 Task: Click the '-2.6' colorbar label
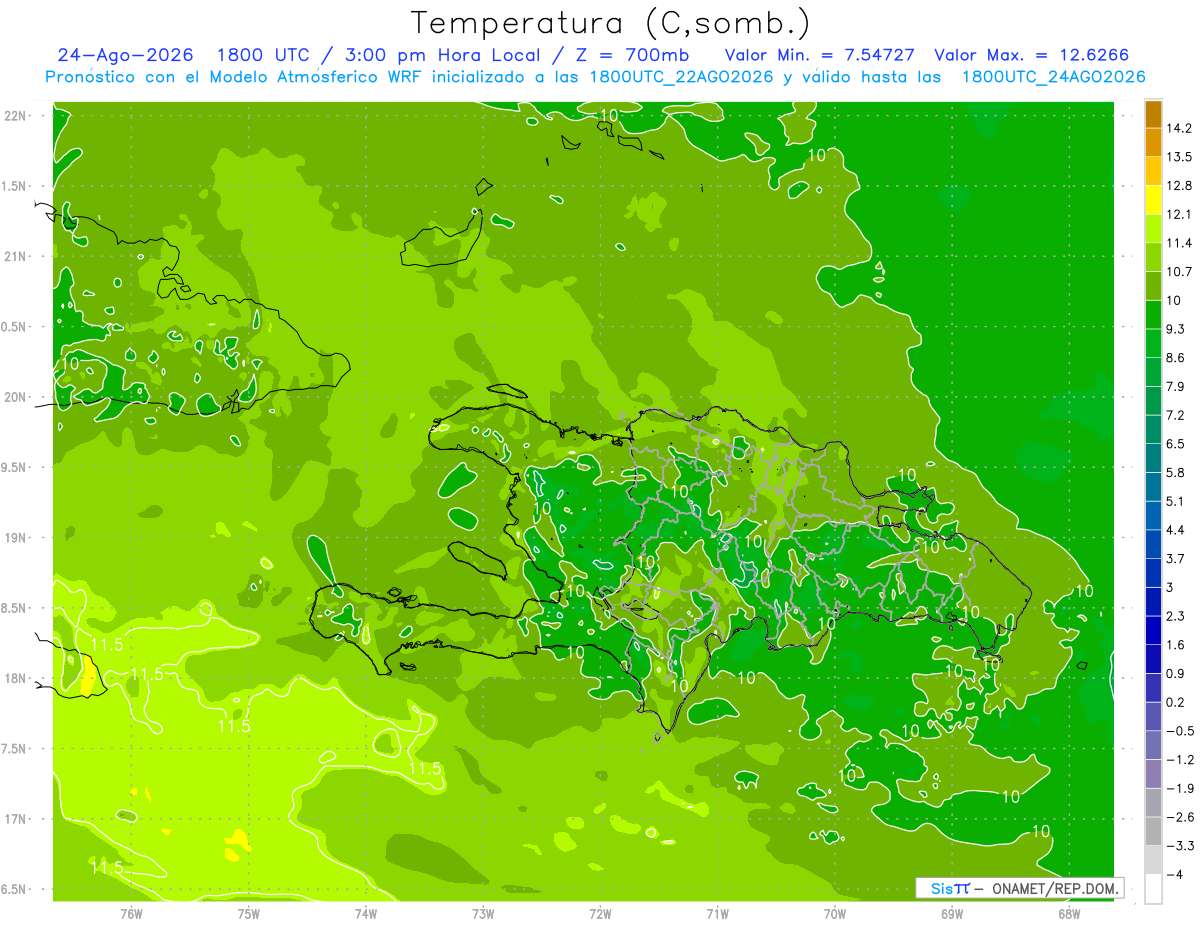pyautogui.click(x=1179, y=817)
